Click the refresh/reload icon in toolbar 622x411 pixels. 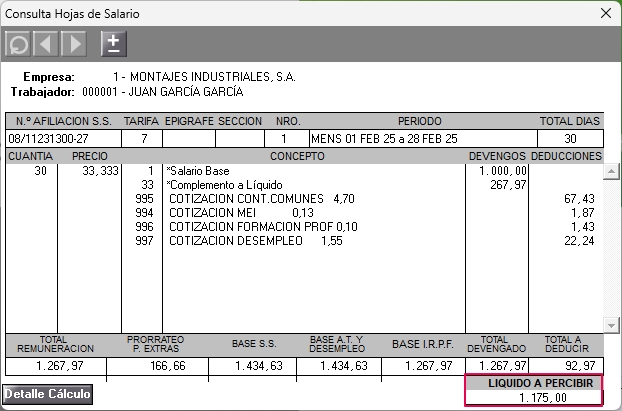click(18, 44)
